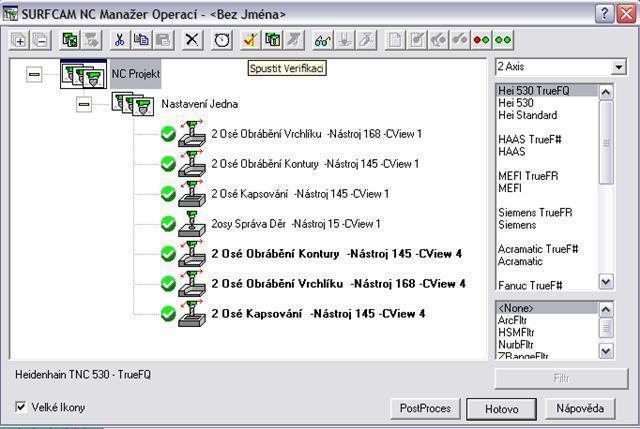Open help with the Nápověda button
Image resolution: width=640 pixels, height=429 pixels.
pyautogui.click(x=580, y=409)
